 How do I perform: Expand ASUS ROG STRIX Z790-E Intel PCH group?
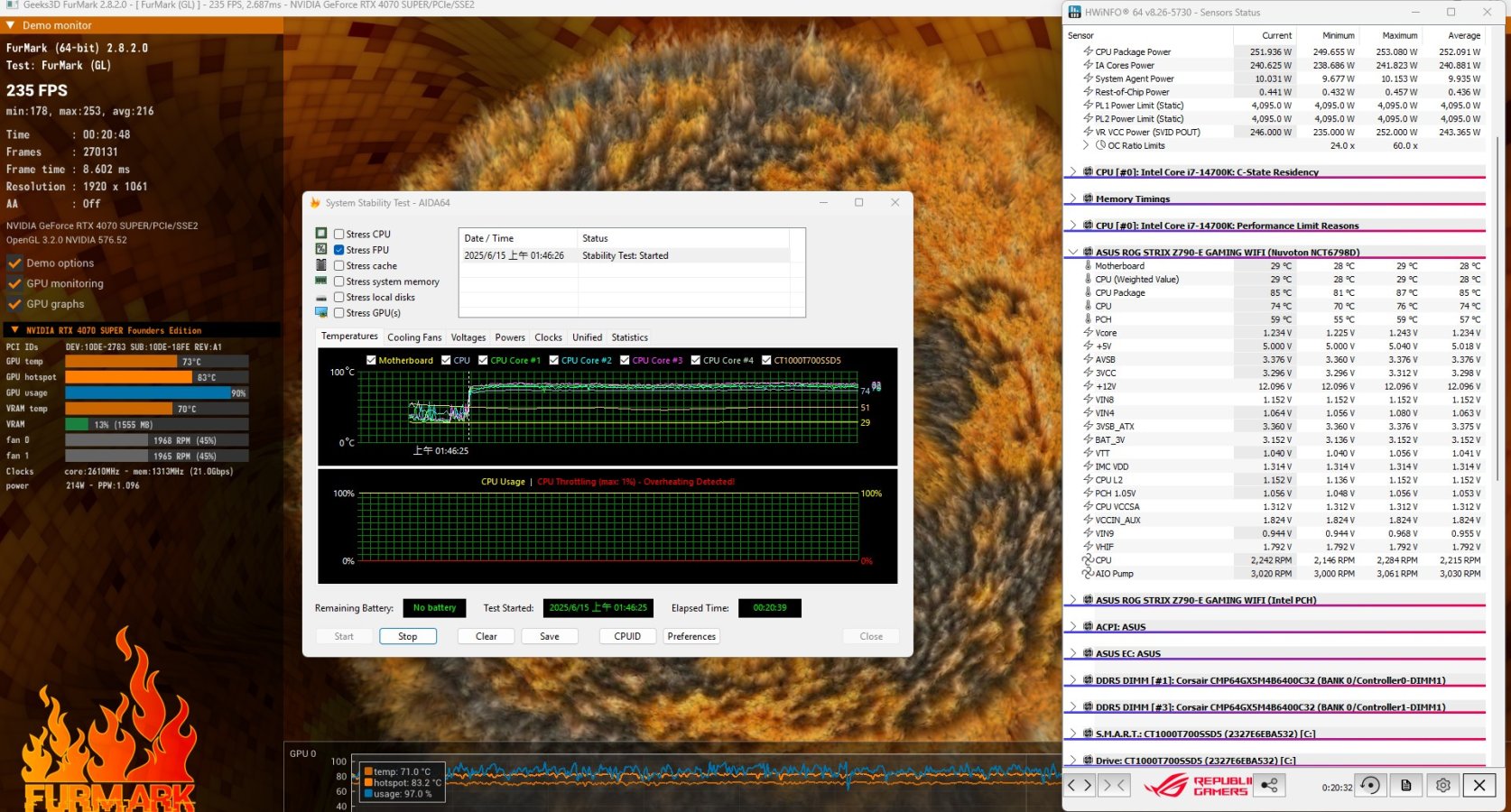(x=1073, y=600)
